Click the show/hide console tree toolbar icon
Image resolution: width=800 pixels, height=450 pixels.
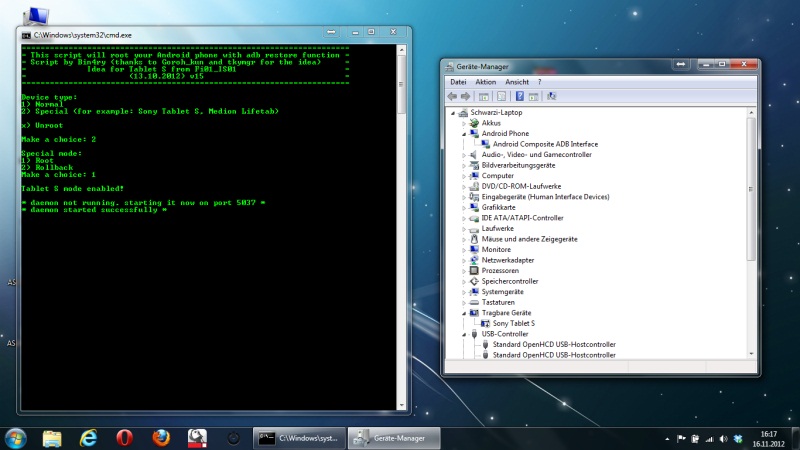[x=484, y=96]
